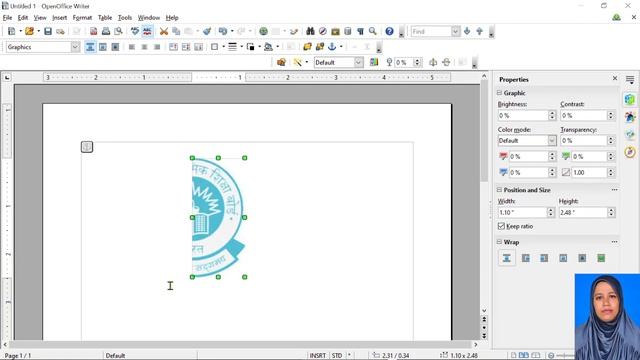Open the Zoom magnifier icon
Screen dimensions: 640x360
373,31
